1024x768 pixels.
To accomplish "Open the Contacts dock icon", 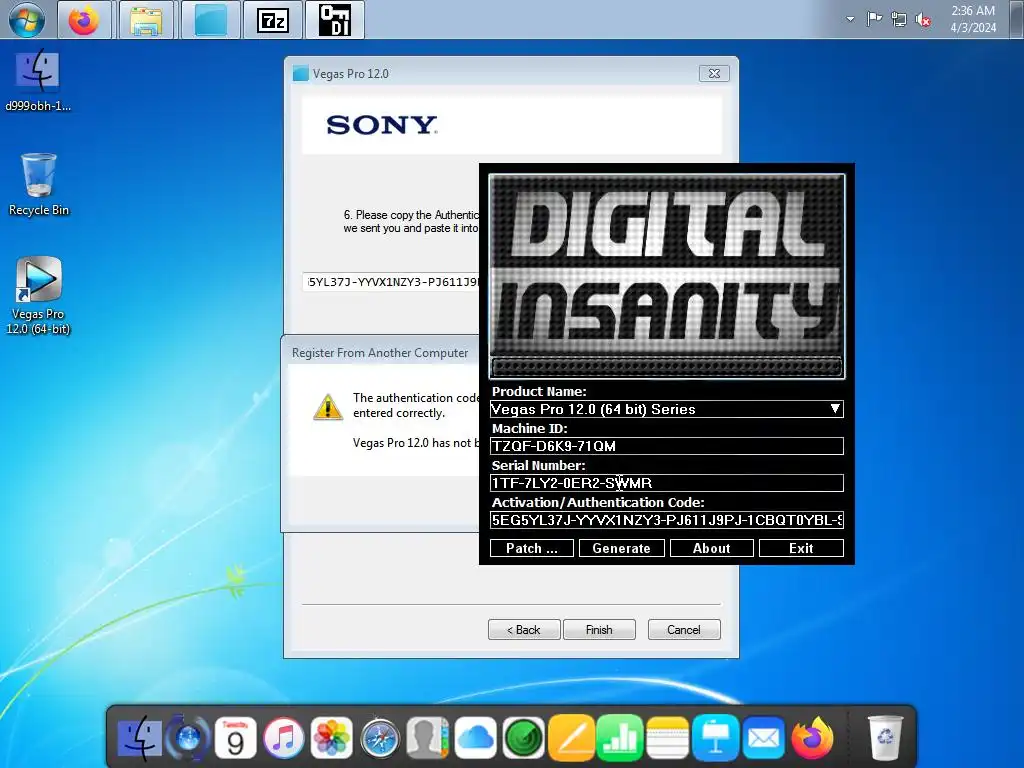I will tap(427, 739).
